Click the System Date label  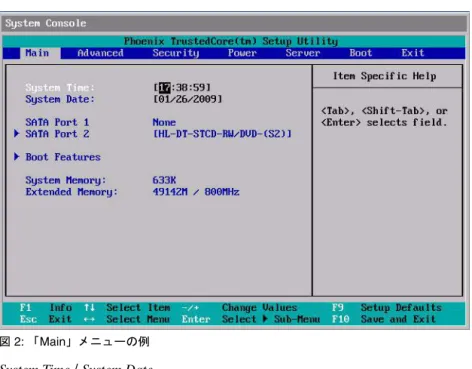coord(60,99)
